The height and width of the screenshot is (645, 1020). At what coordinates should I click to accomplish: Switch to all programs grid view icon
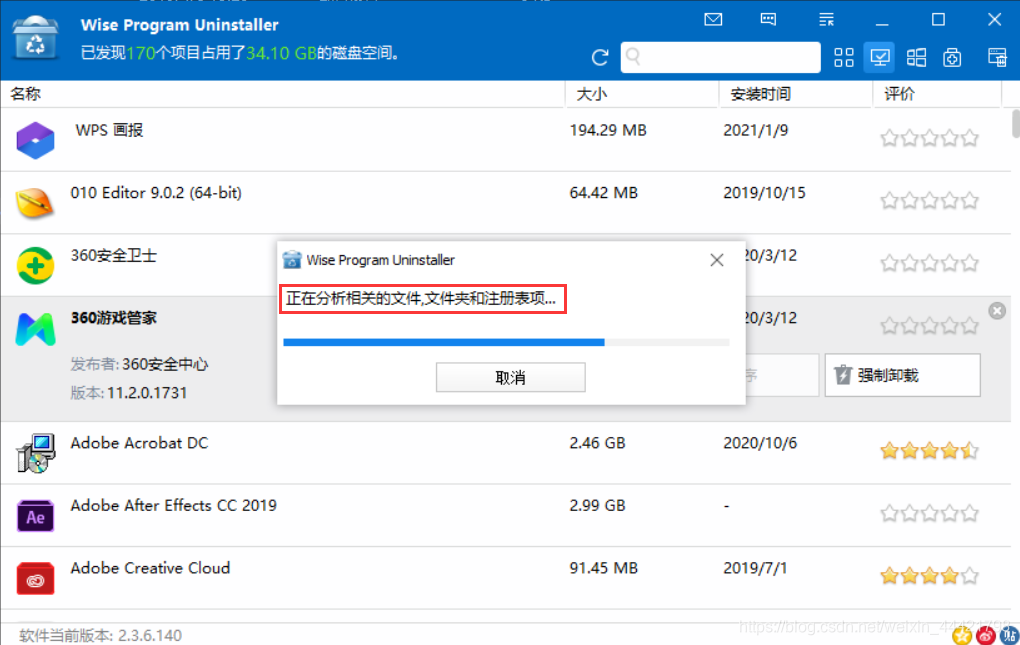coord(844,57)
